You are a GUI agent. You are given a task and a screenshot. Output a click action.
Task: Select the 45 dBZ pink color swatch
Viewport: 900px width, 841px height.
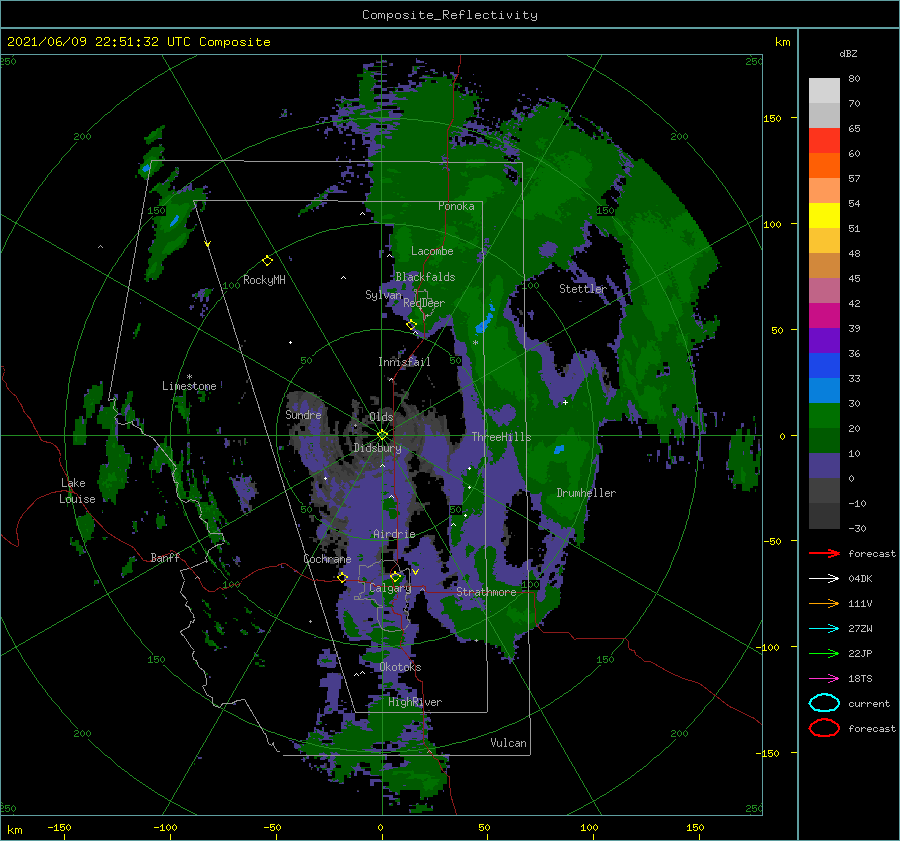pyautogui.click(x=824, y=290)
